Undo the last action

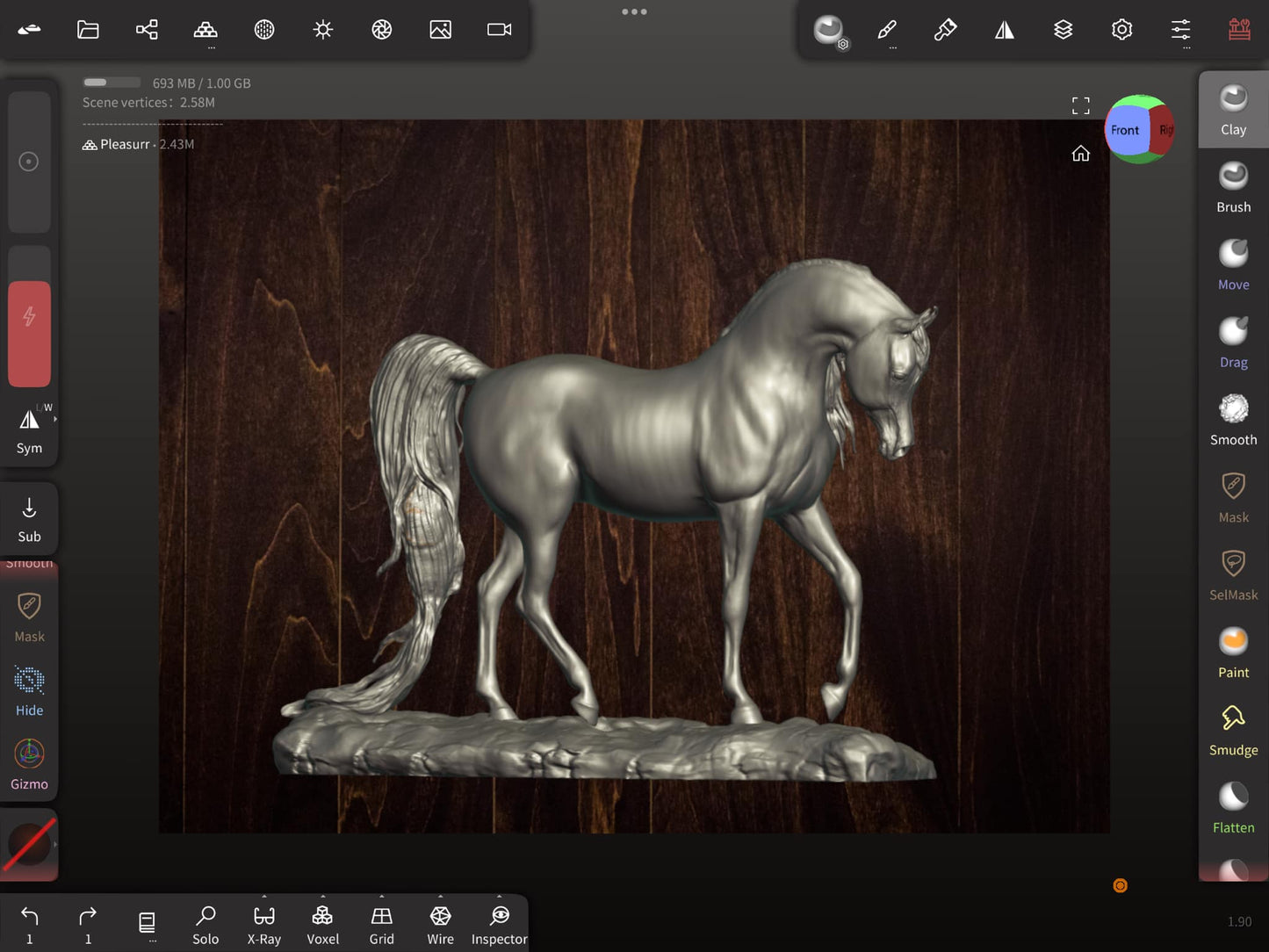pos(29,925)
